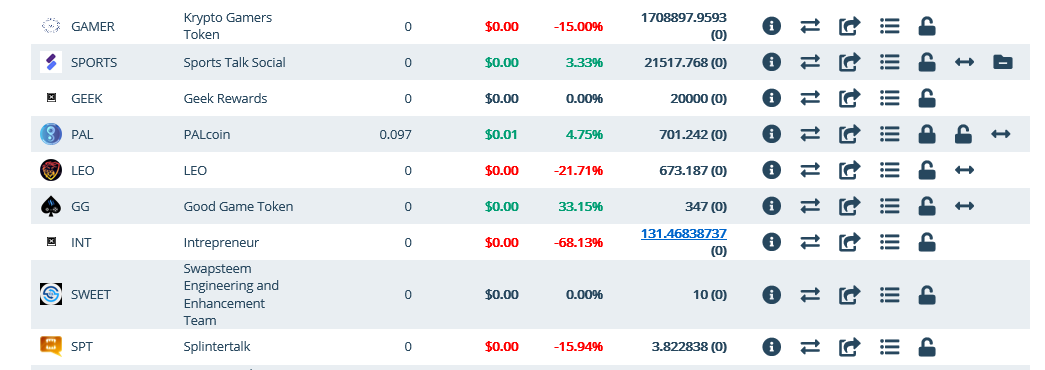1045x370 pixels.
Task: Click double-arrow icon in LEO row
Action: point(964,171)
